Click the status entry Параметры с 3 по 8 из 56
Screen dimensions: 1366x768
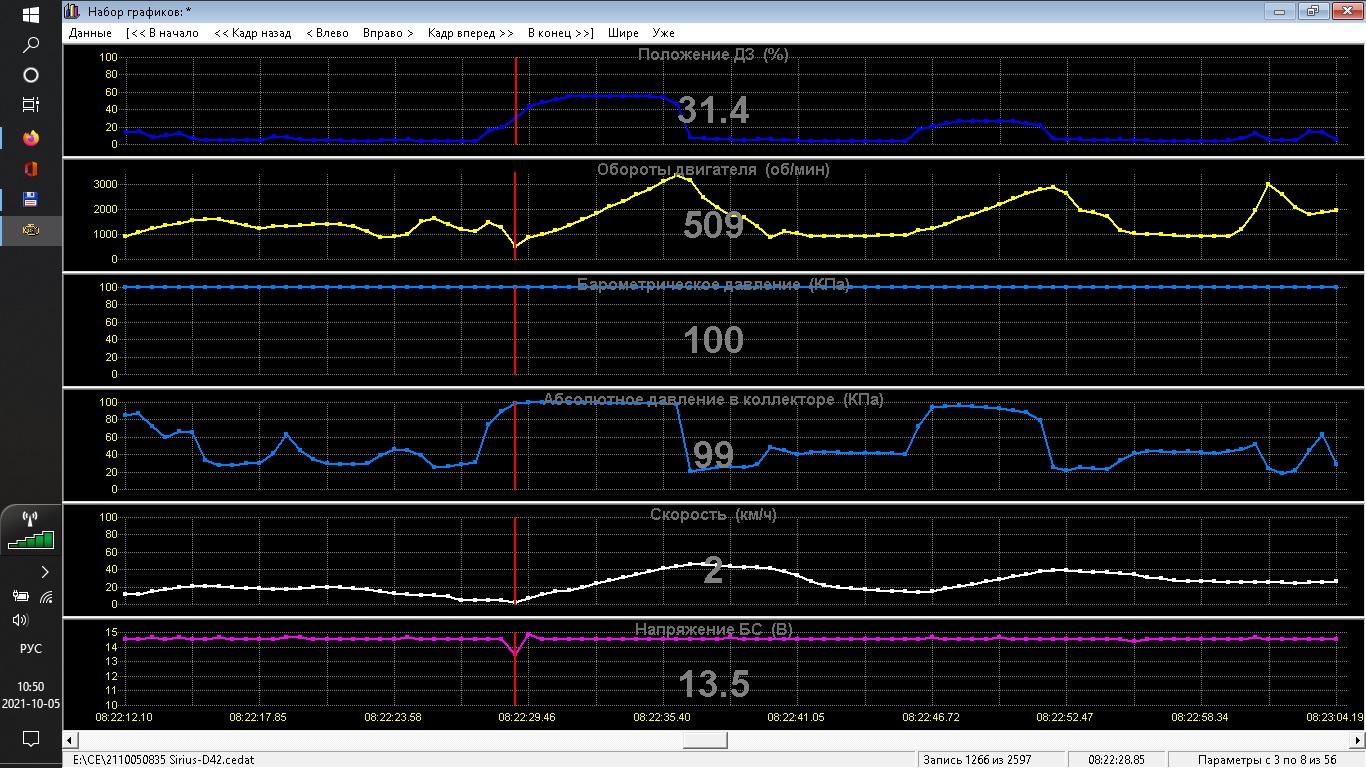pos(1267,760)
